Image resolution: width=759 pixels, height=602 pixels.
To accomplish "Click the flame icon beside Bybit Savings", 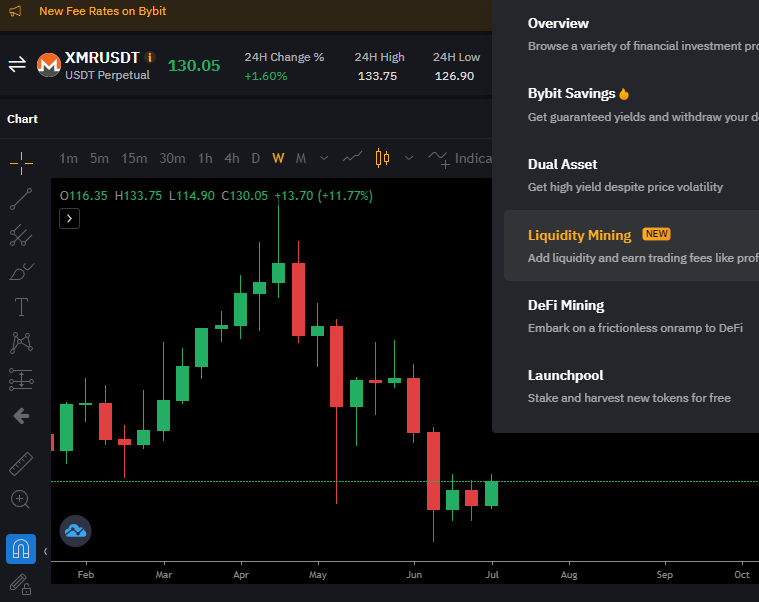I will point(624,94).
